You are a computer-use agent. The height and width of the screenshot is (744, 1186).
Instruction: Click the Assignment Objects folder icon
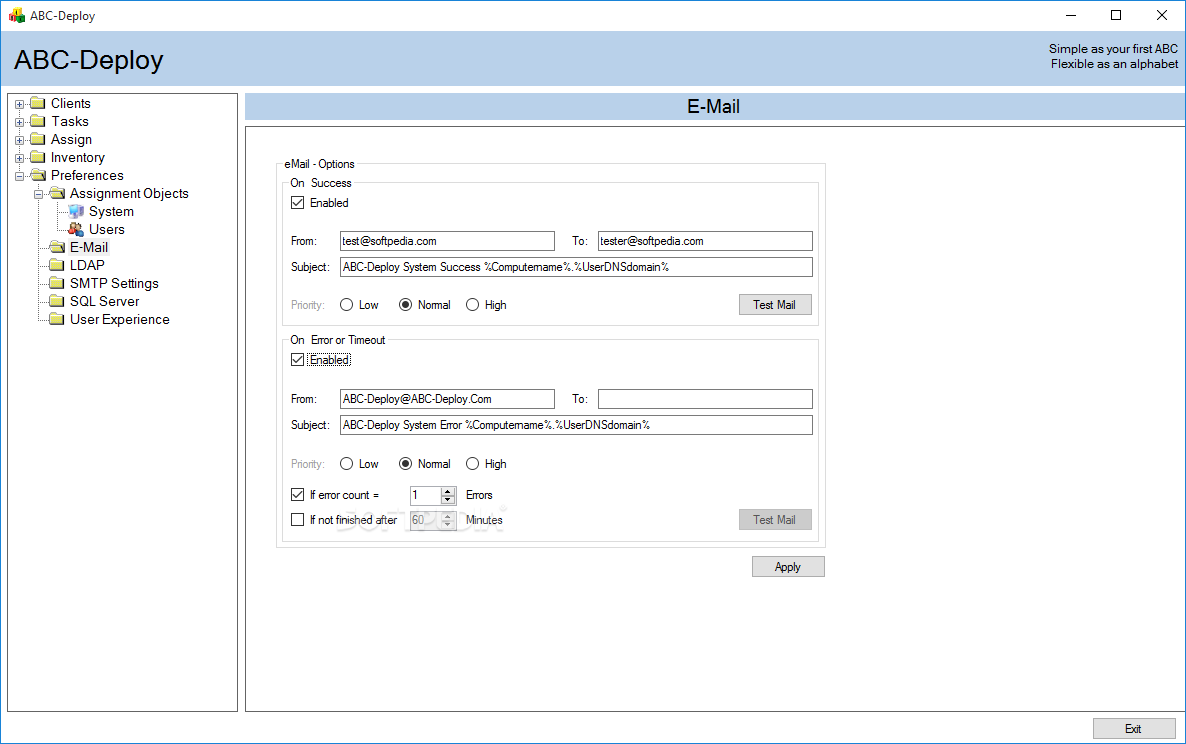tap(57, 194)
